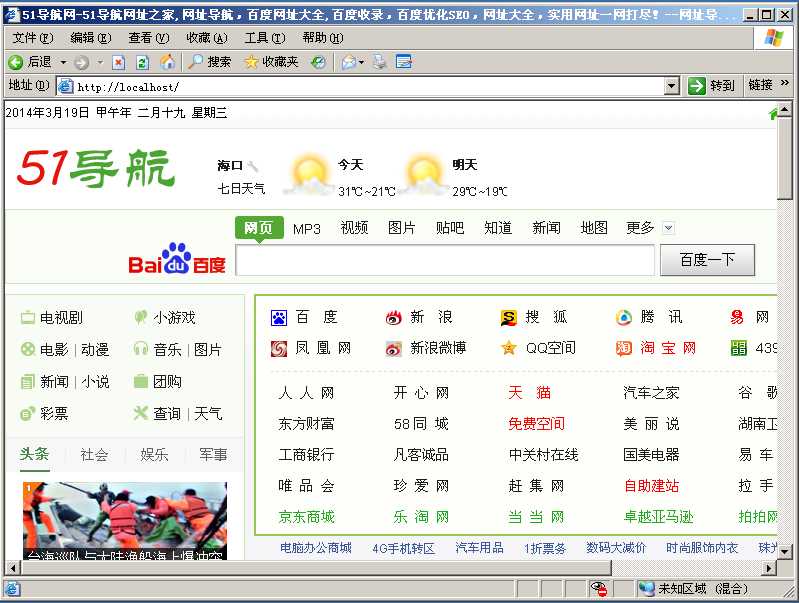The height and width of the screenshot is (603, 799).
Task: Open the 小游戏 category link
Action: point(174,318)
